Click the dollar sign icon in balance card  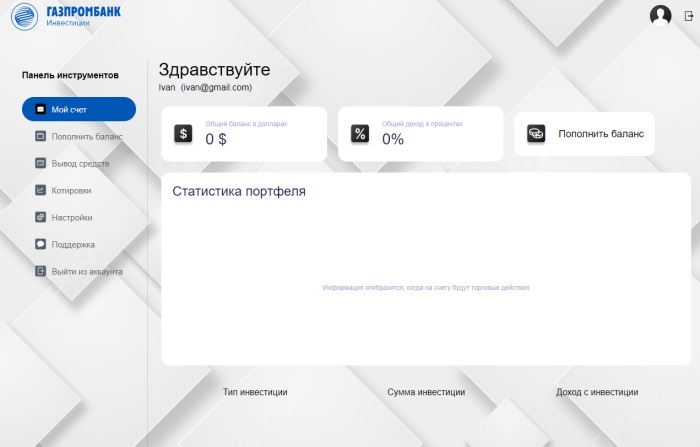click(183, 133)
